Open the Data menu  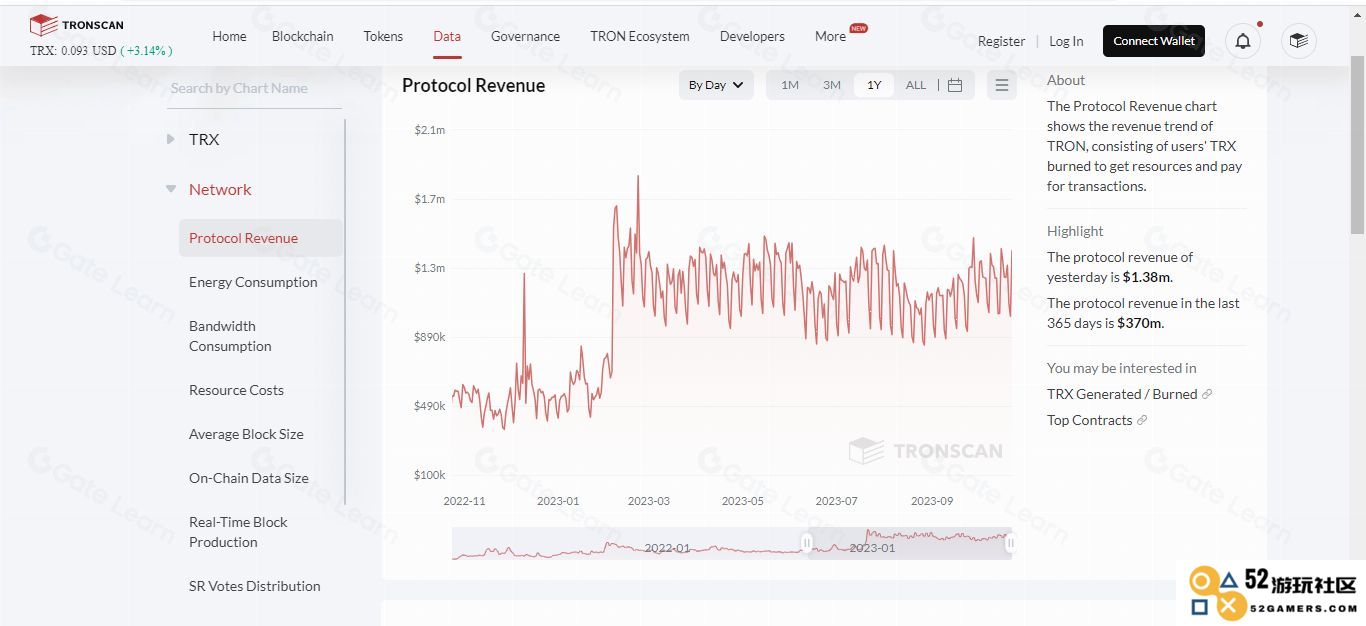pyautogui.click(x=447, y=36)
